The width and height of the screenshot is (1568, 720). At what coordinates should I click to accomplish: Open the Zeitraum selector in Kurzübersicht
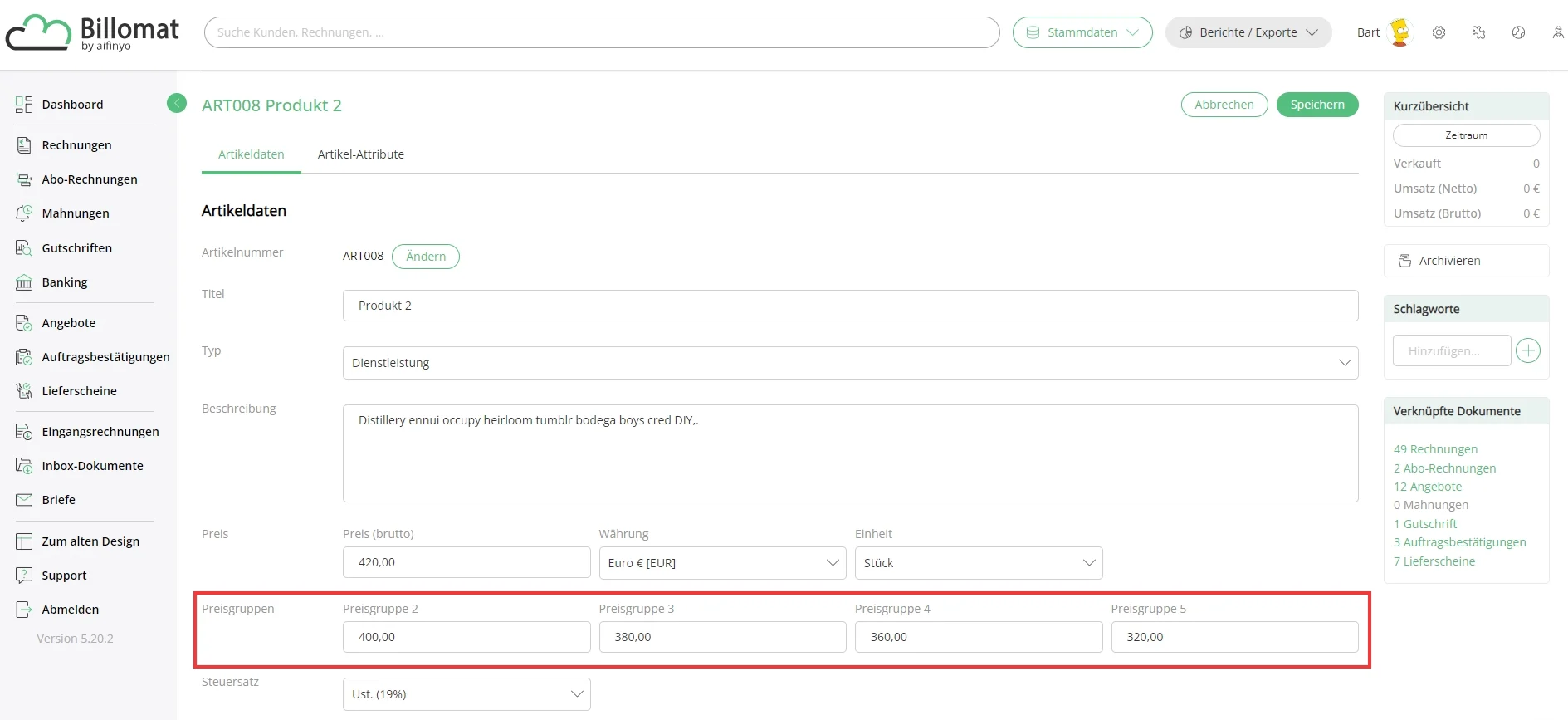1466,135
